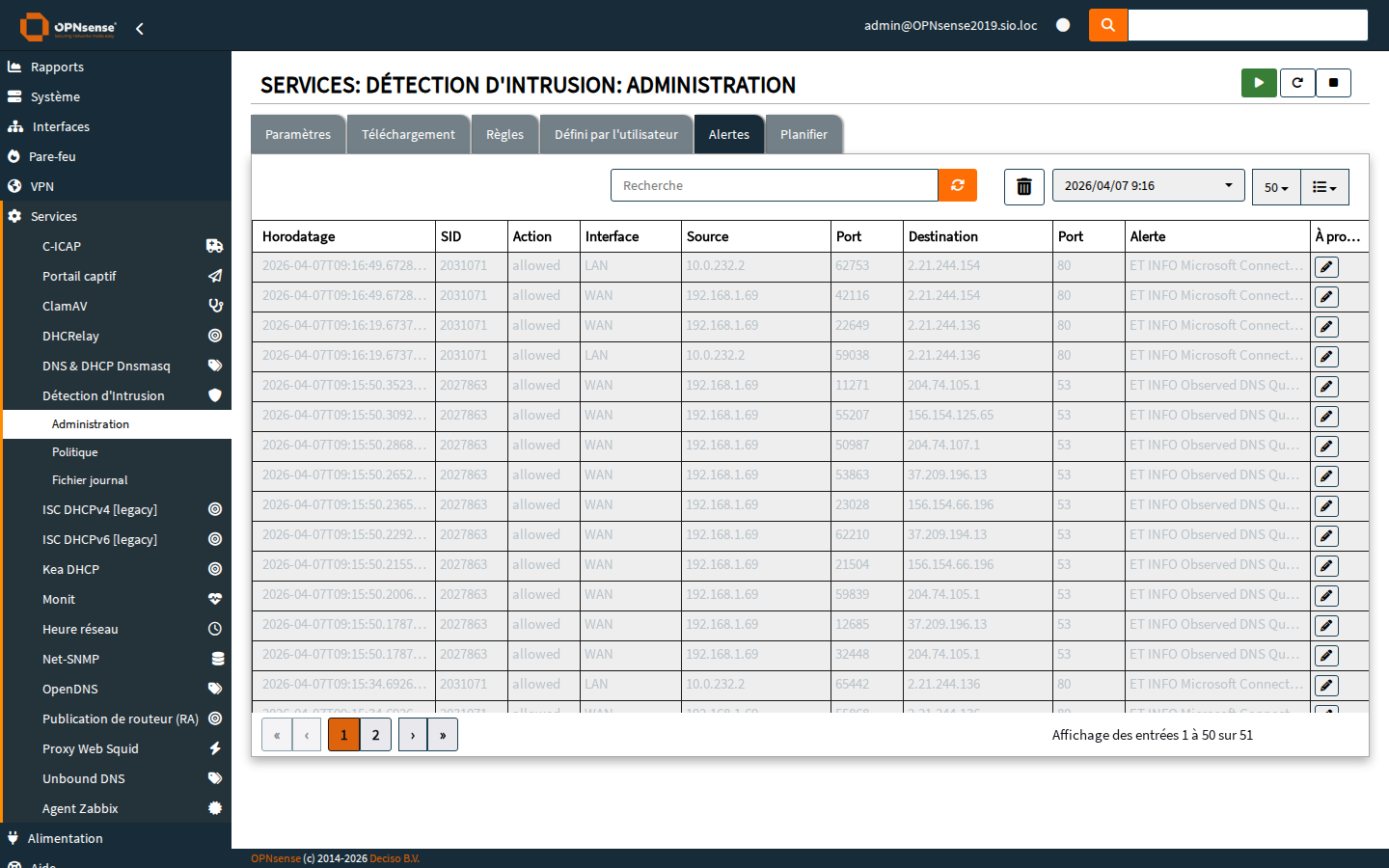1389x868 pixels.
Task: Delete the alert log with trash icon
Action: (1024, 187)
